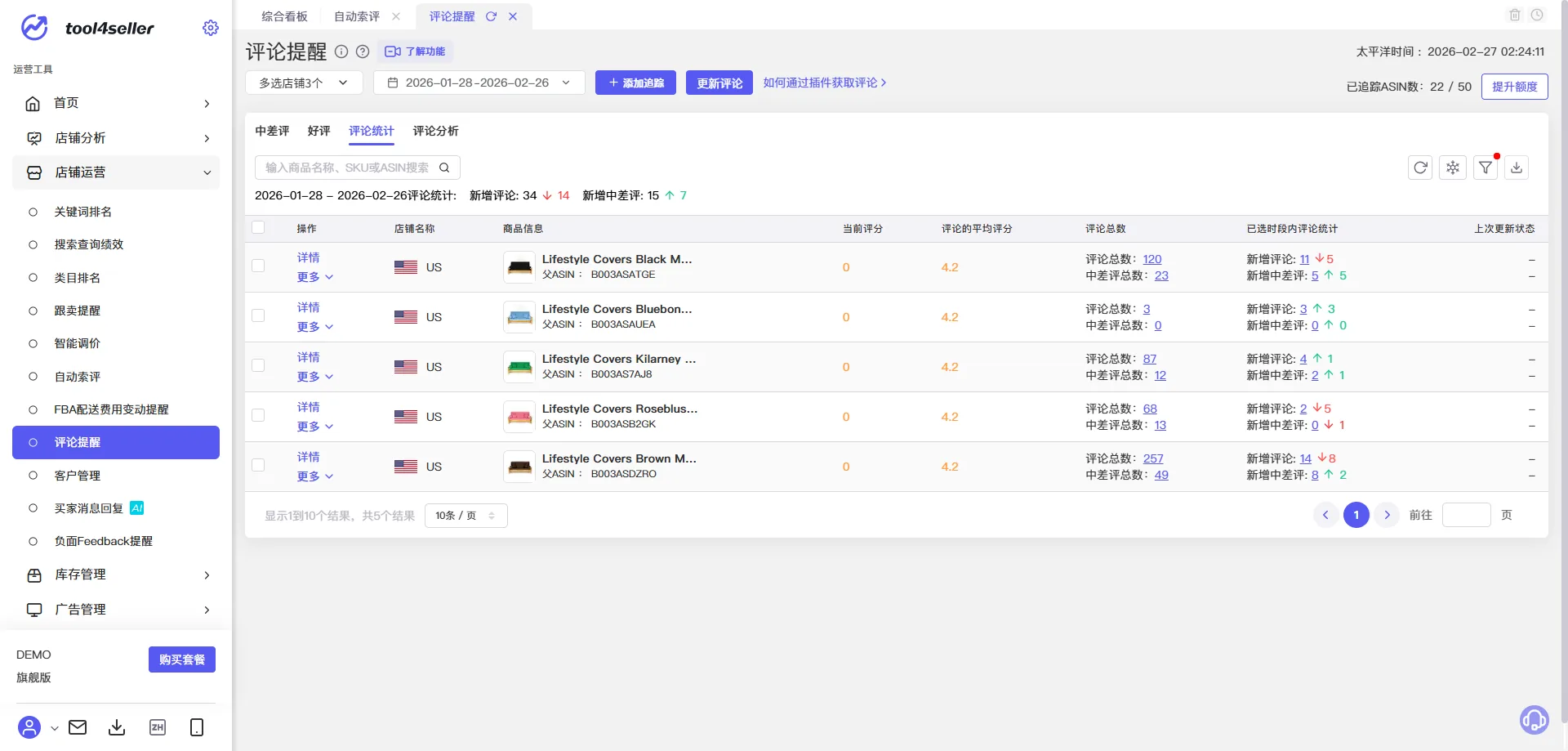Screen dimensions: 1568x751
Task: Click the Lifestyle Covers Black product thumbnail
Action: [519, 267]
